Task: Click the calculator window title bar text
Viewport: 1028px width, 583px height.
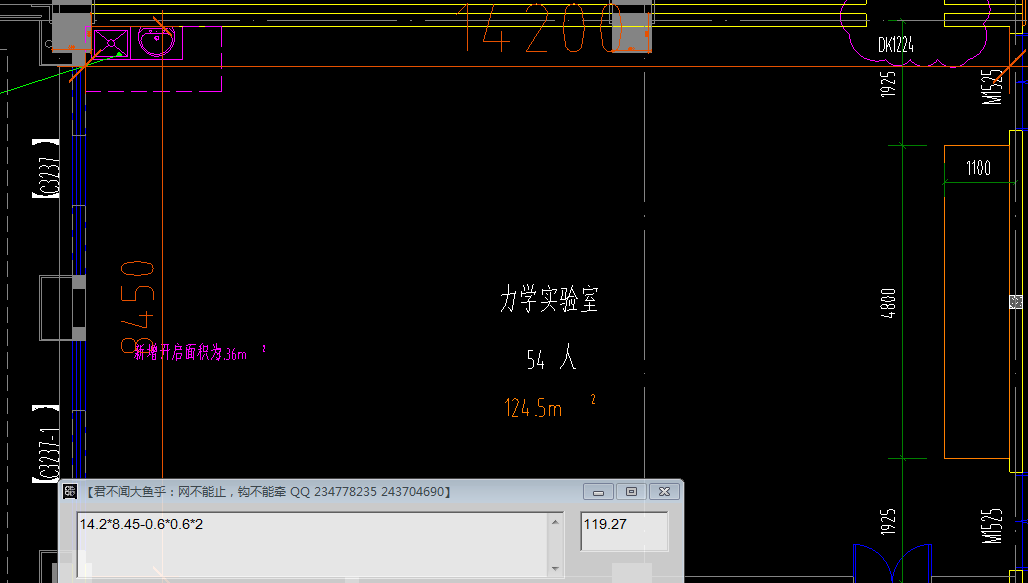Action: click(x=268, y=492)
